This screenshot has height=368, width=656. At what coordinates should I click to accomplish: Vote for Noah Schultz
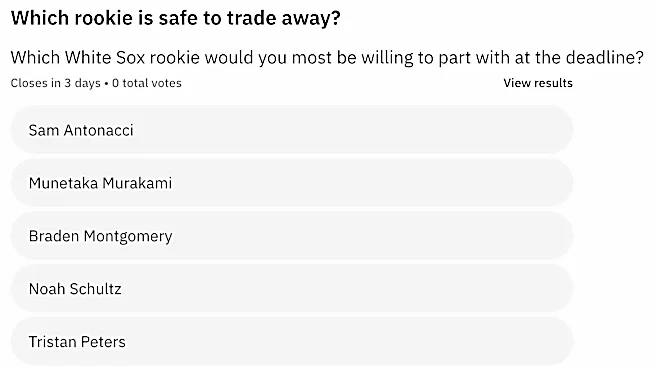tap(292, 289)
